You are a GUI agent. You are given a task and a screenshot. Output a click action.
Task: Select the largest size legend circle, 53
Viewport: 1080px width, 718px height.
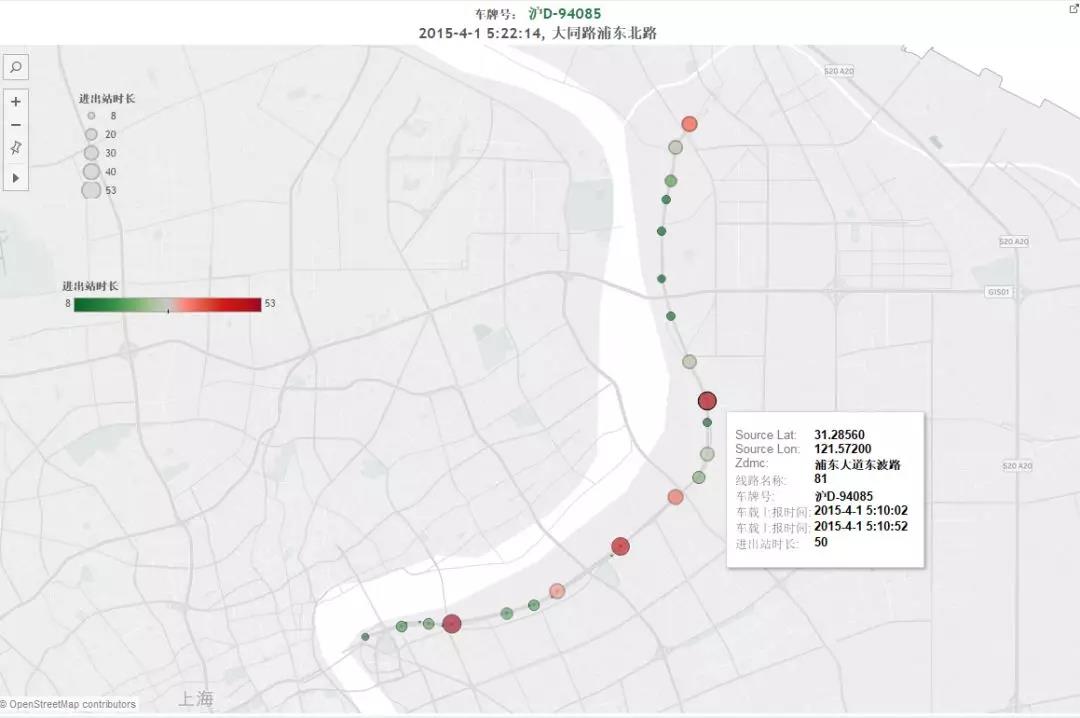pyautogui.click(x=91, y=190)
